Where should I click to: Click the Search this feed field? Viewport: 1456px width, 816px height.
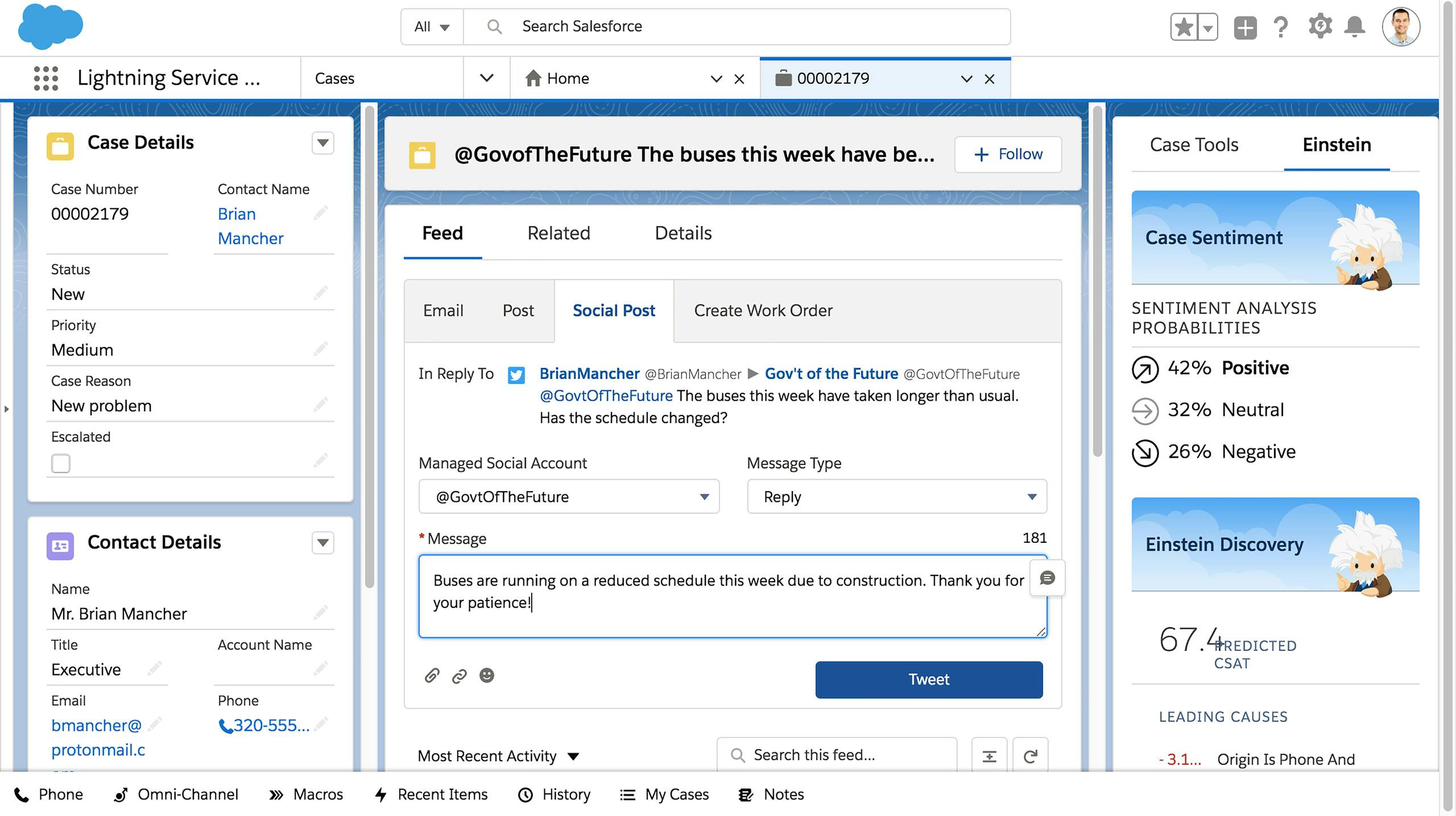click(x=837, y=755)
